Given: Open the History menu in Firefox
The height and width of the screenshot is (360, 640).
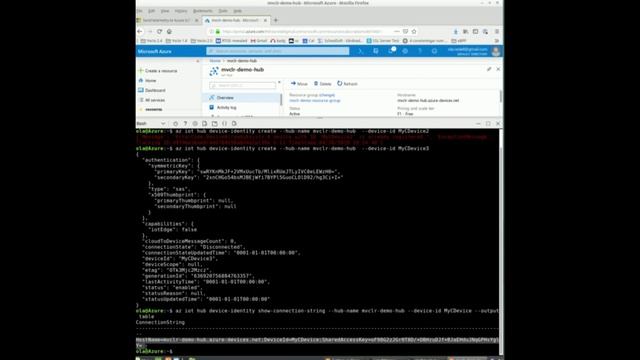Looking at the screenshot, I should pos(181,11).
